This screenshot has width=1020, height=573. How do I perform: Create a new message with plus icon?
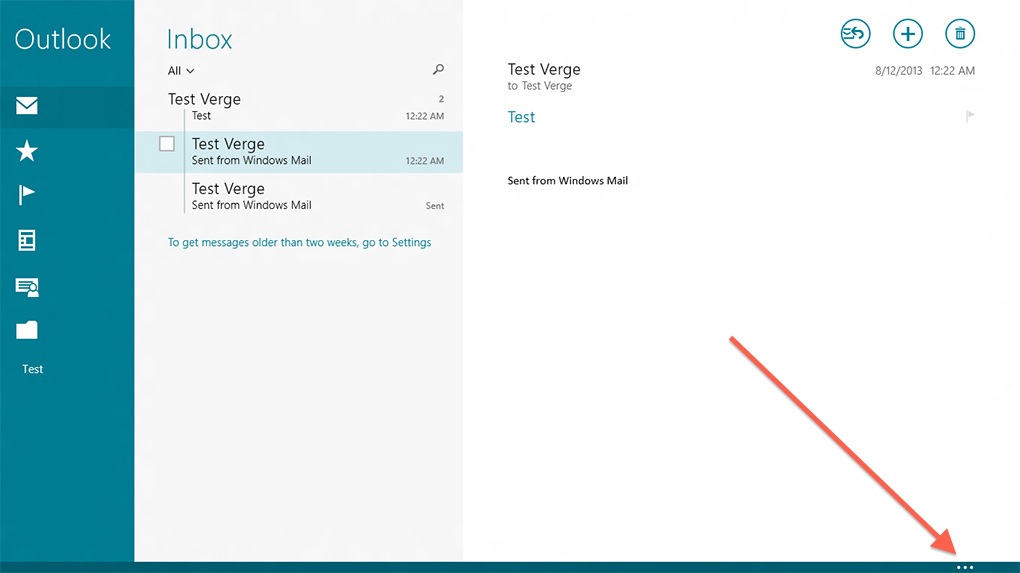pos(907,34)
